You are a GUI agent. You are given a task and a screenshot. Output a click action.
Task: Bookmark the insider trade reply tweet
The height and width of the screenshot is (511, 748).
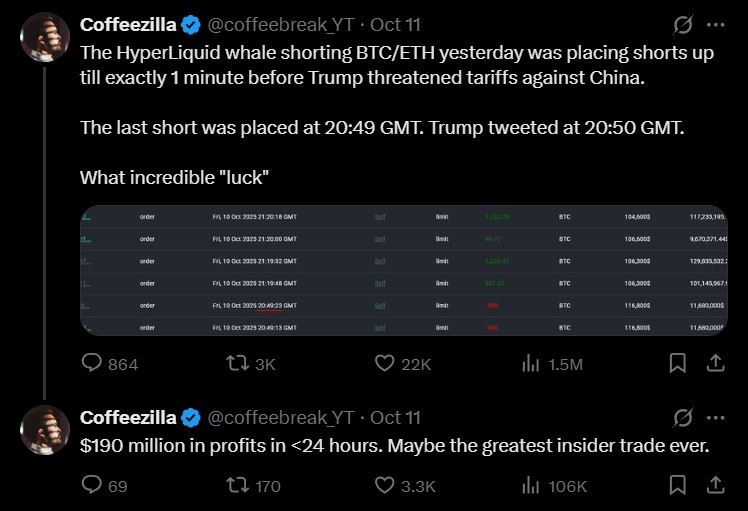(x=677, y=485)
